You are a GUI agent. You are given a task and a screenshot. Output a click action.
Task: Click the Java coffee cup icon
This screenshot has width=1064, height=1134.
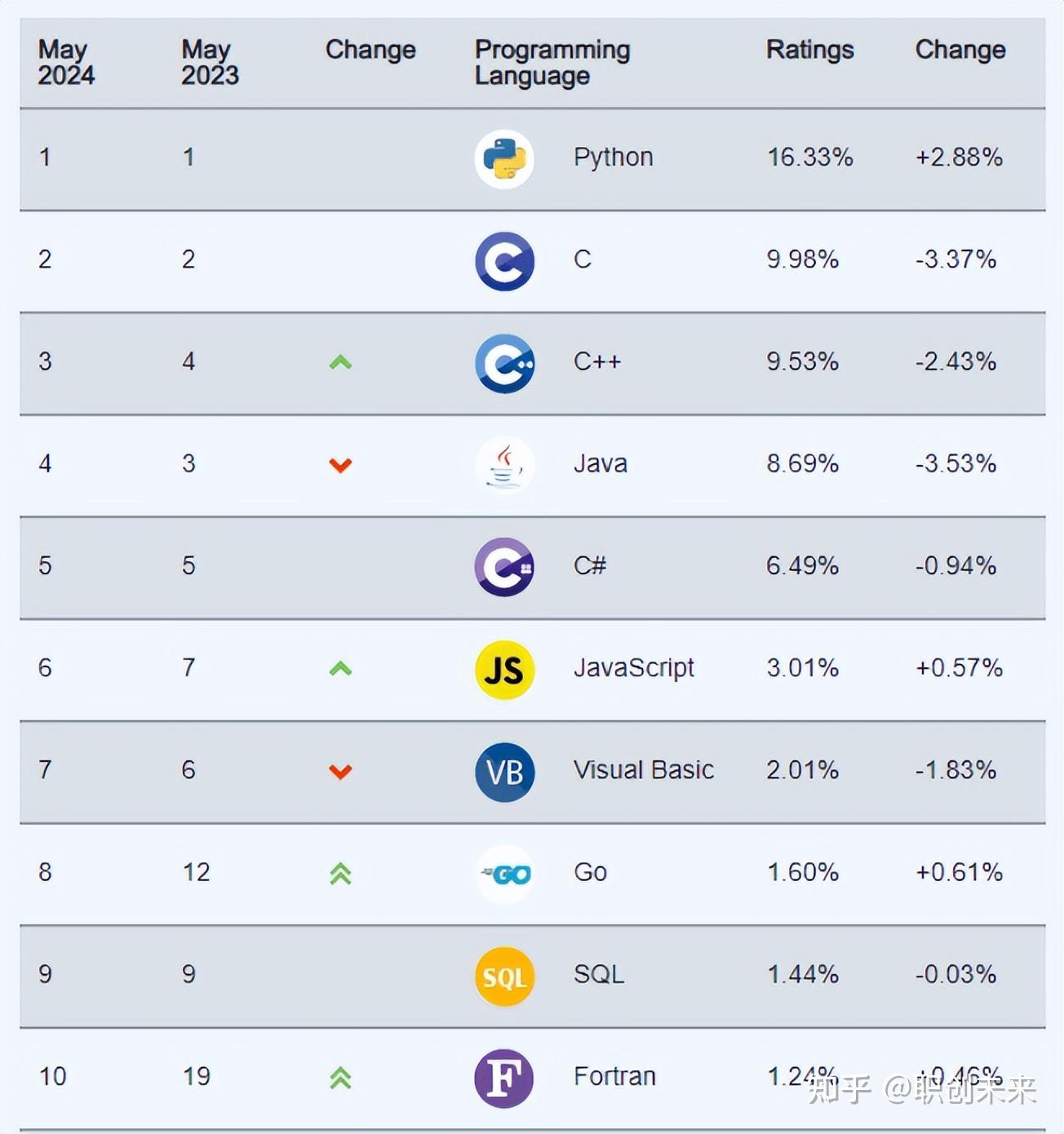click(x=504, y=465)
